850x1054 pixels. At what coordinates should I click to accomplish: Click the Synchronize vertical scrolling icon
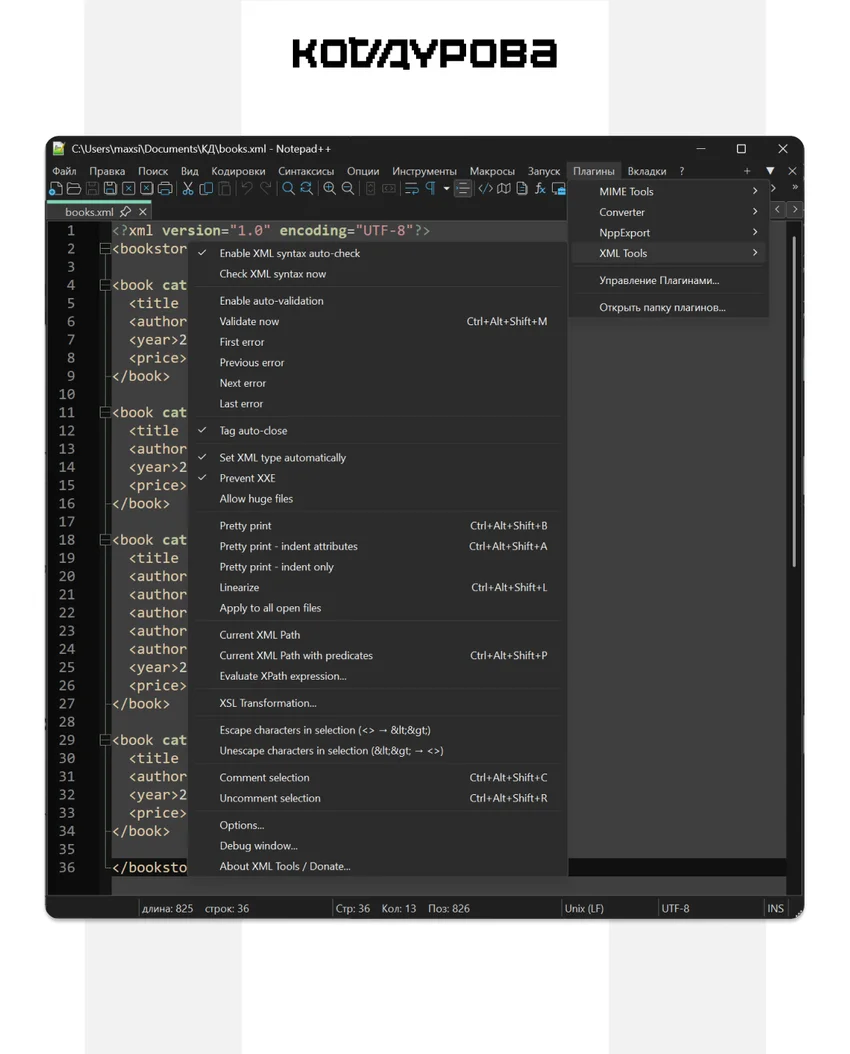tap(370, 189)
